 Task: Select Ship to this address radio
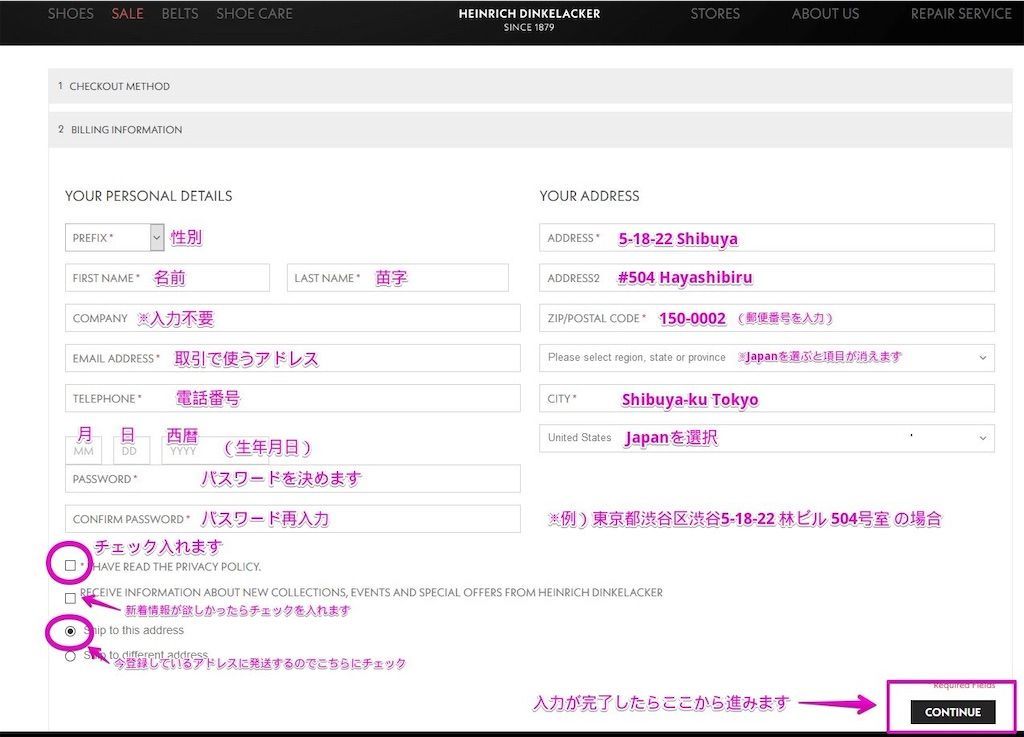point(71,631)
